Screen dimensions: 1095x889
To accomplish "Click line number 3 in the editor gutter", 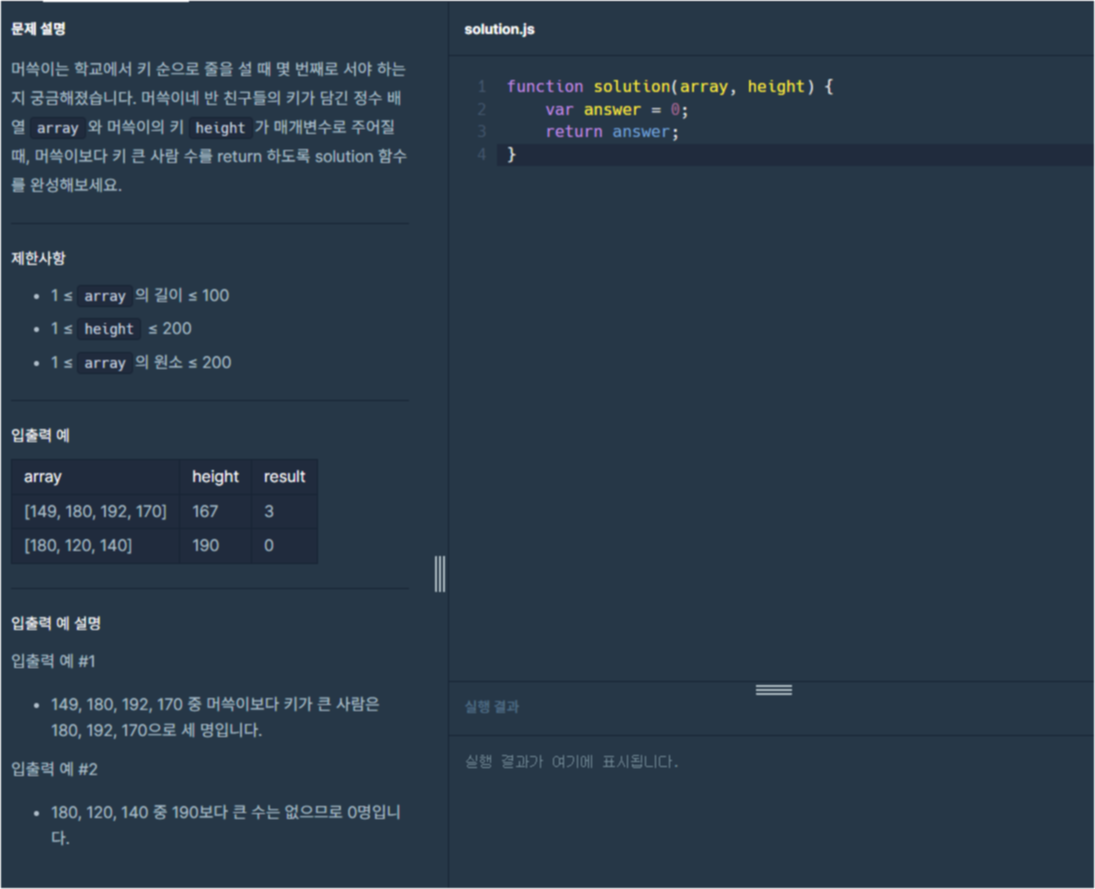I will coord(481,132).
